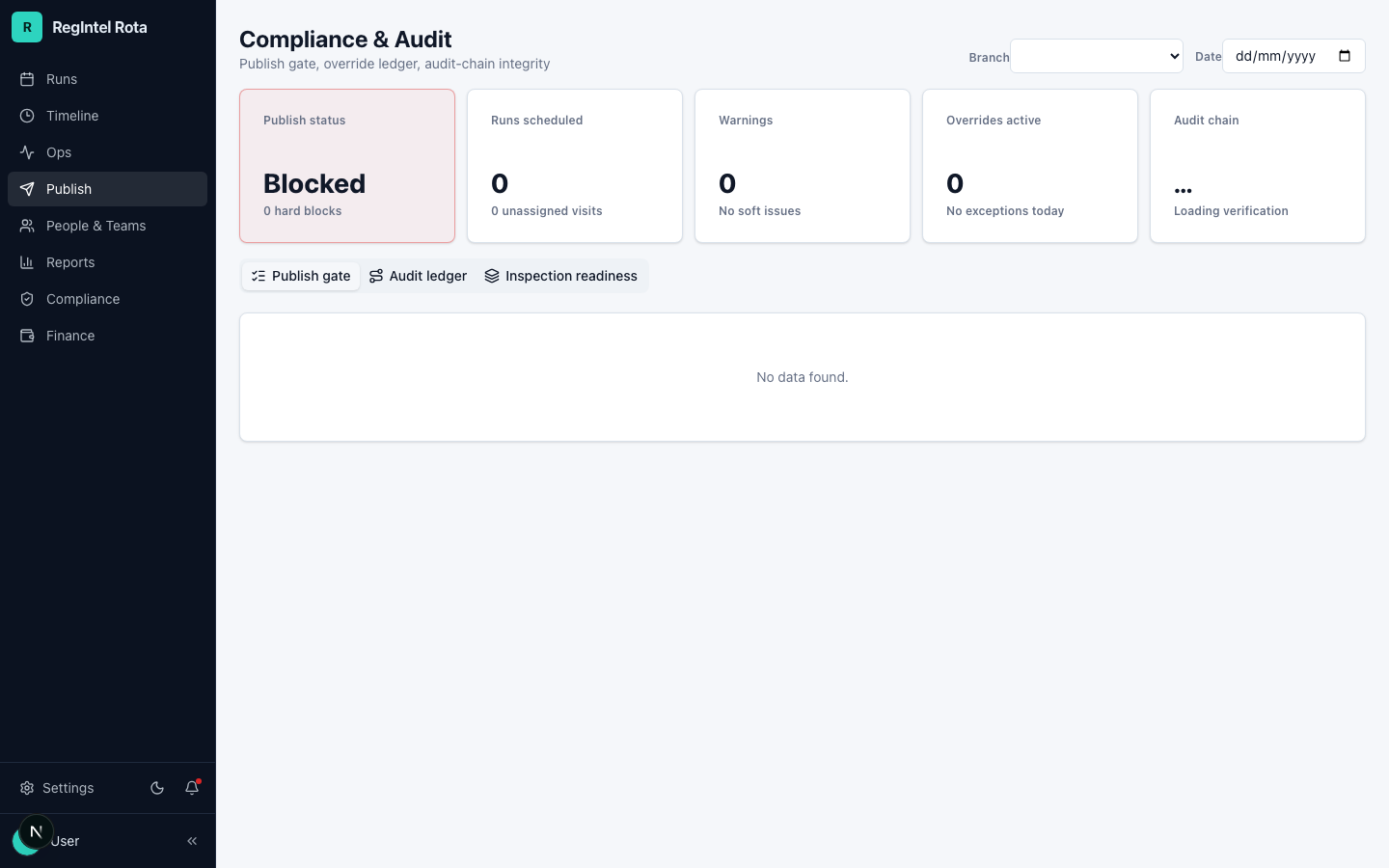1389x868 pixels.
Task: Click the Audit chain card
Action: point(1258,166)
